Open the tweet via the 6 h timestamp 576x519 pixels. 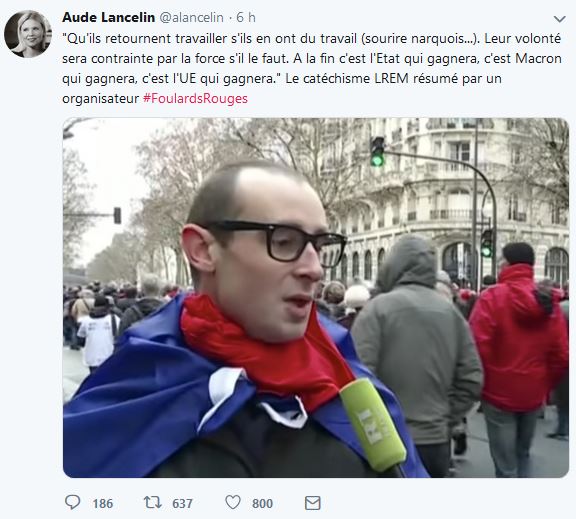point(246,17)
